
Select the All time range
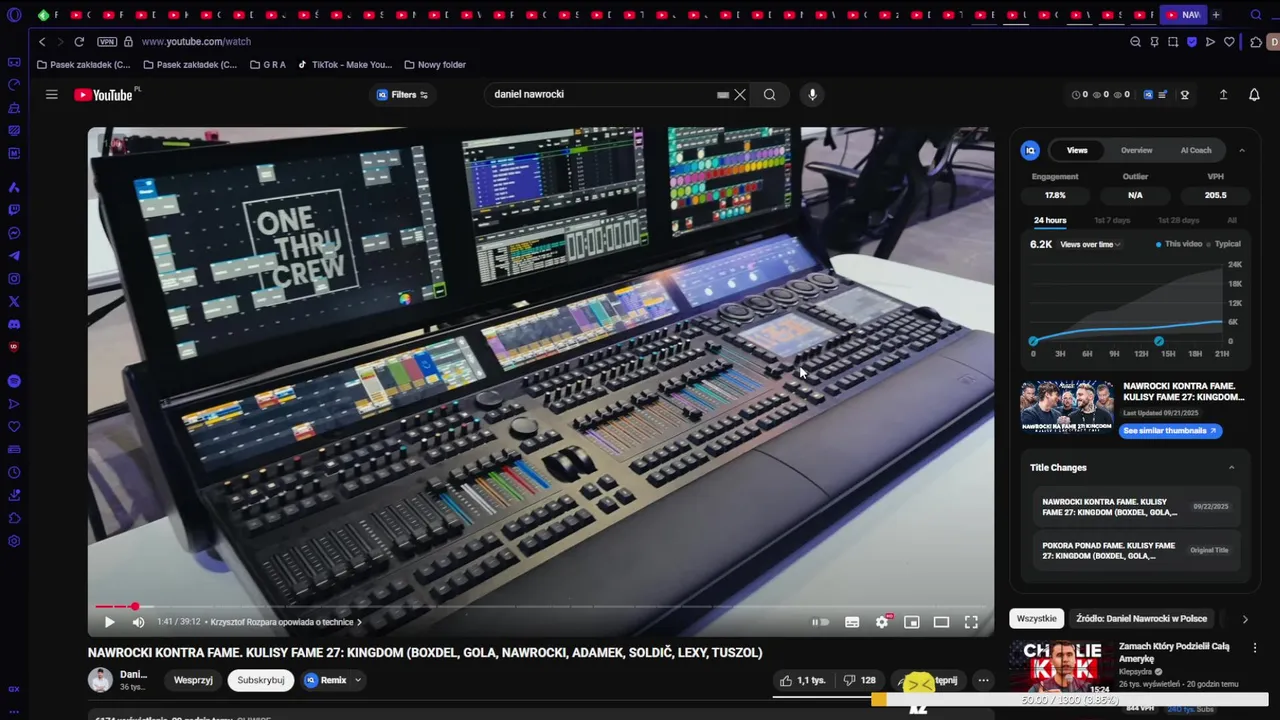point(1232,220)
